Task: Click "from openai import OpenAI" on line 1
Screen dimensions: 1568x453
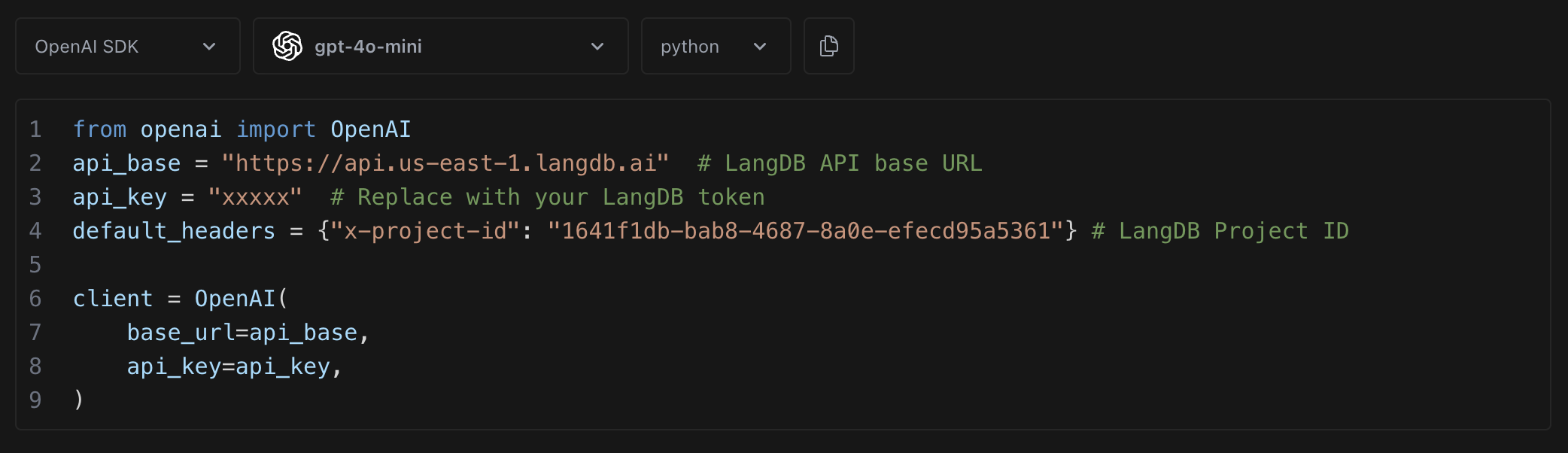Action: click(x=242, y=129)
